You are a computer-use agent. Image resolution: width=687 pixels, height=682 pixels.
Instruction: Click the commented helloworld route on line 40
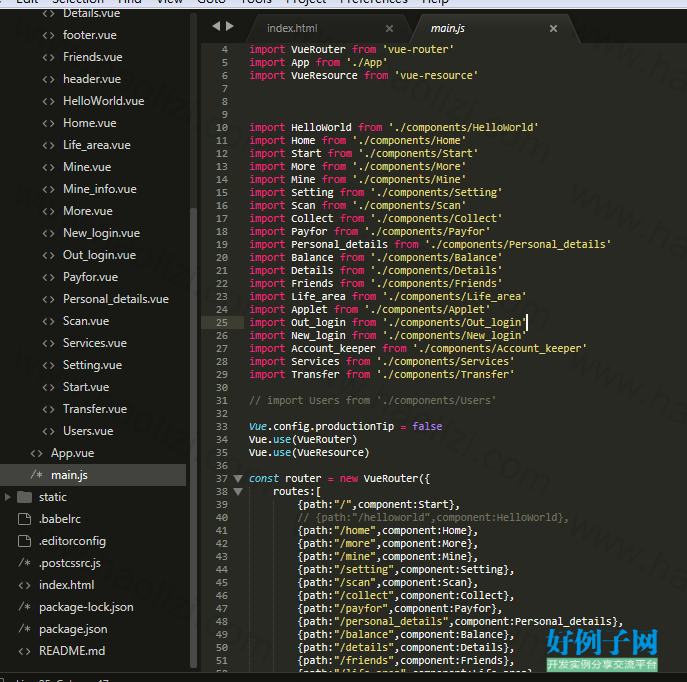point(433,518)
